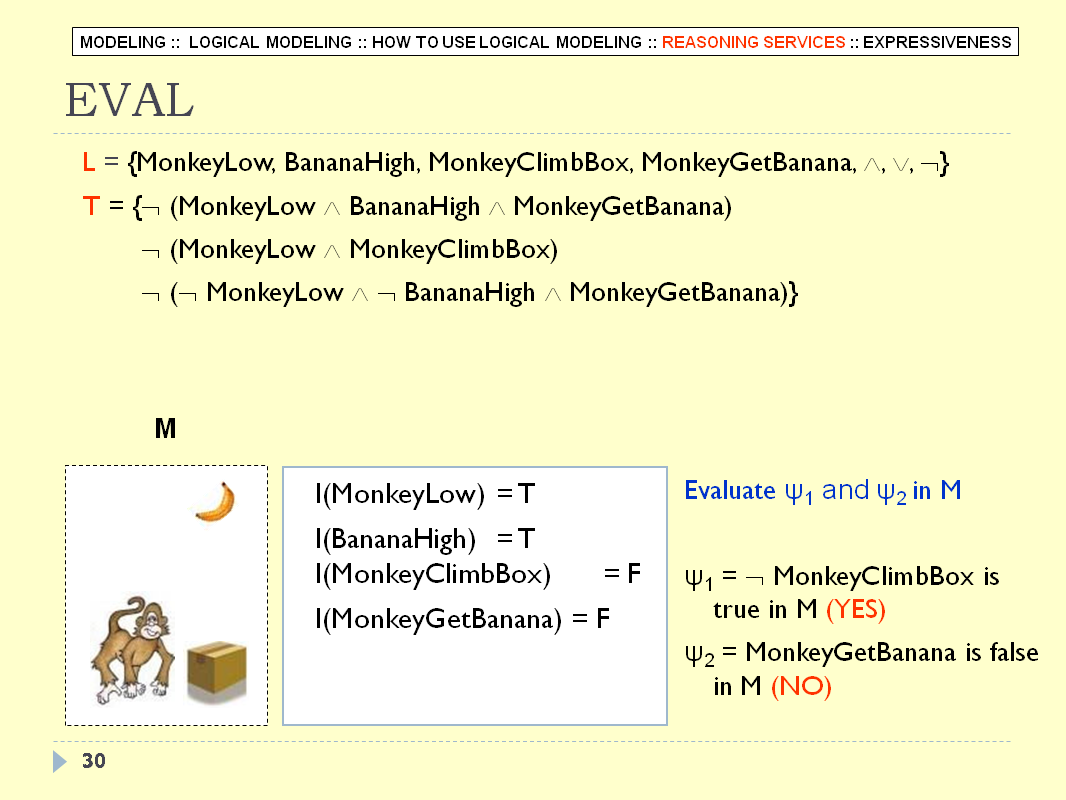Click the blue Evaluate ψ1 and ψ2 in M heading
This screenshot has height=800, width=1066.
pos(823,491)
